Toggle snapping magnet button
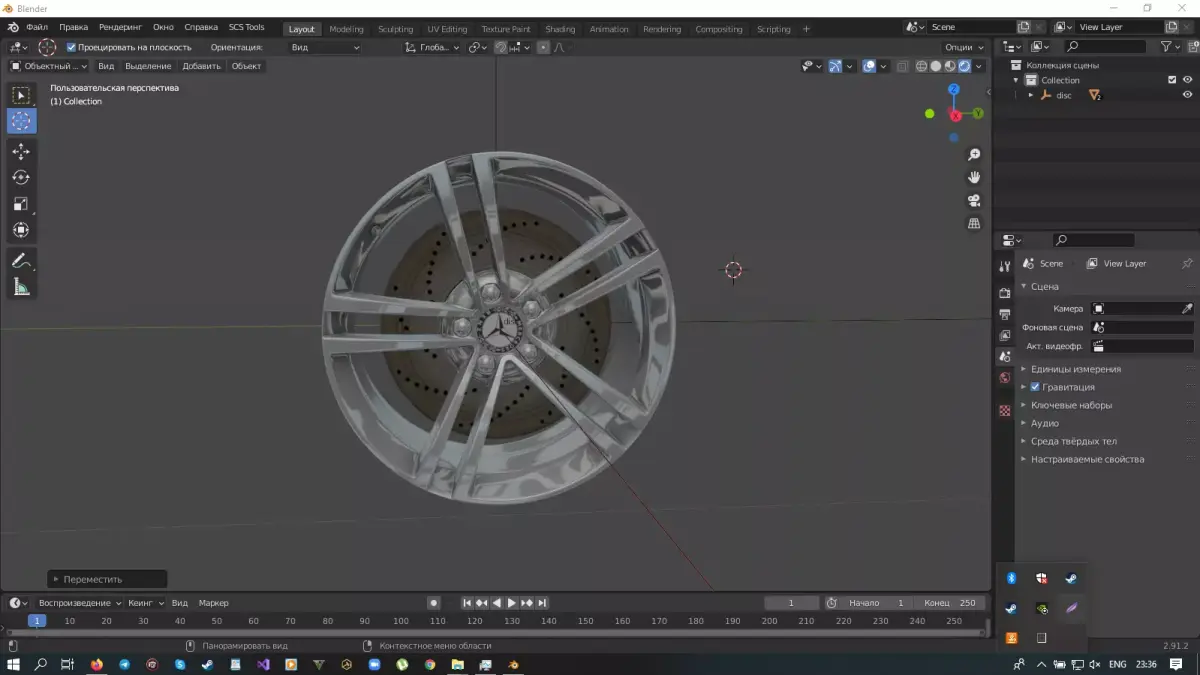 (501, 47)
